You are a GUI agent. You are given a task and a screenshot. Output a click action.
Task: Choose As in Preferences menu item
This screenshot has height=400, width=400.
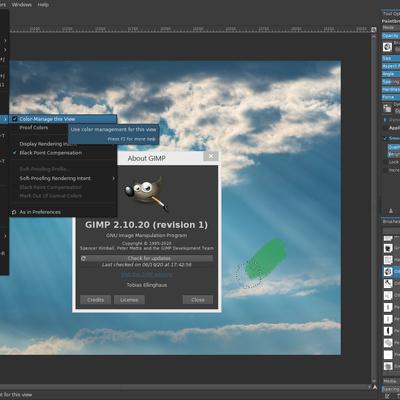(x=63, y=212)
